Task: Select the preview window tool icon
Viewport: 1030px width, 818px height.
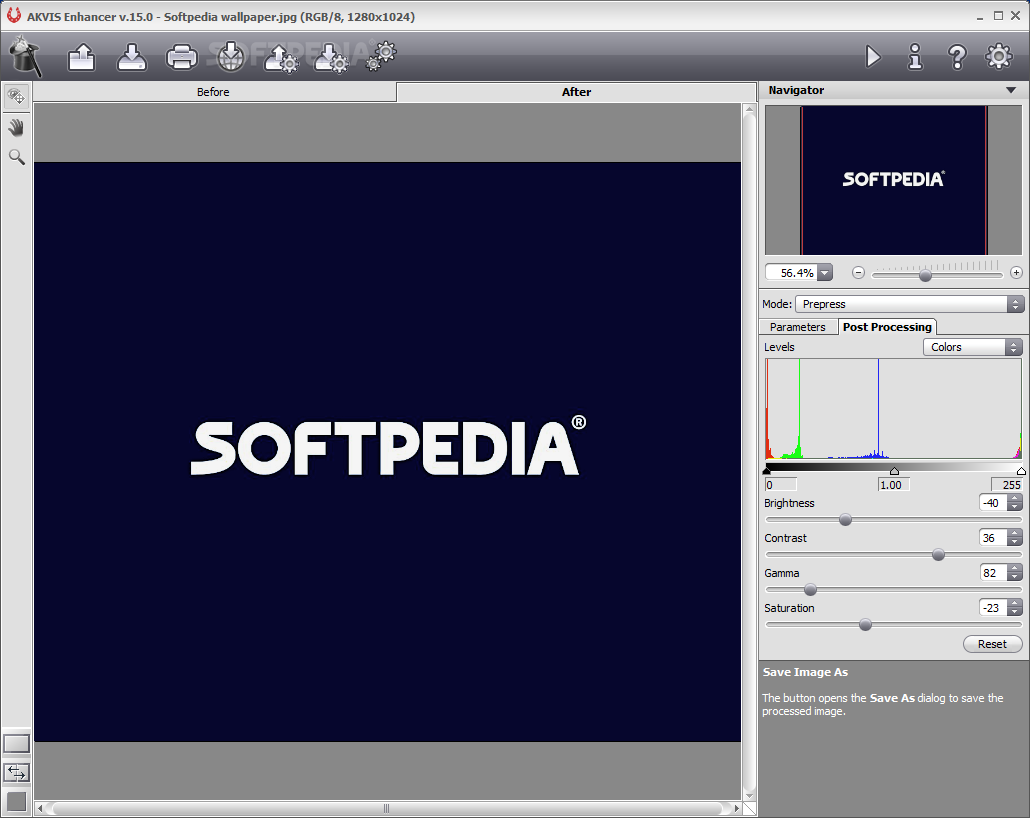Action: (16, 97)
